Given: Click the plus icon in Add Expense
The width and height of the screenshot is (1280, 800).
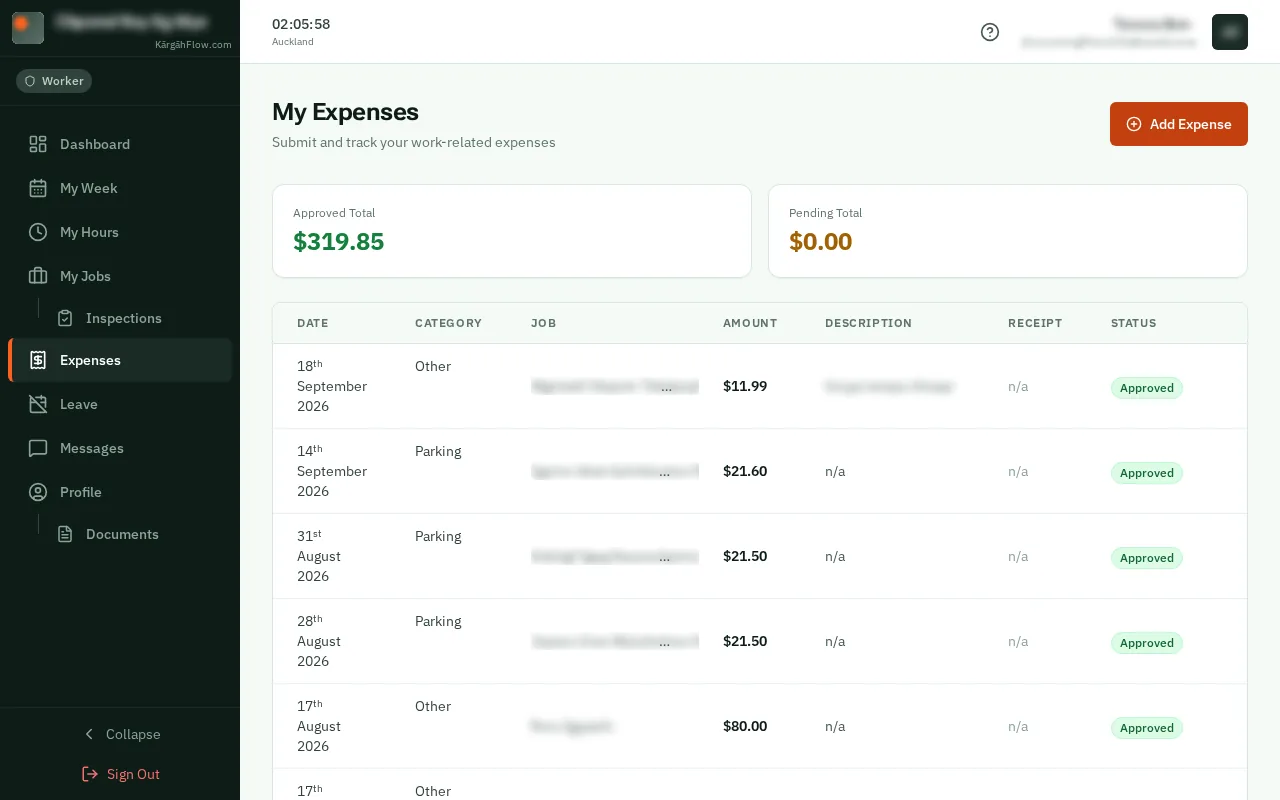Looking at the screenshot, I should click(1134, 124).
